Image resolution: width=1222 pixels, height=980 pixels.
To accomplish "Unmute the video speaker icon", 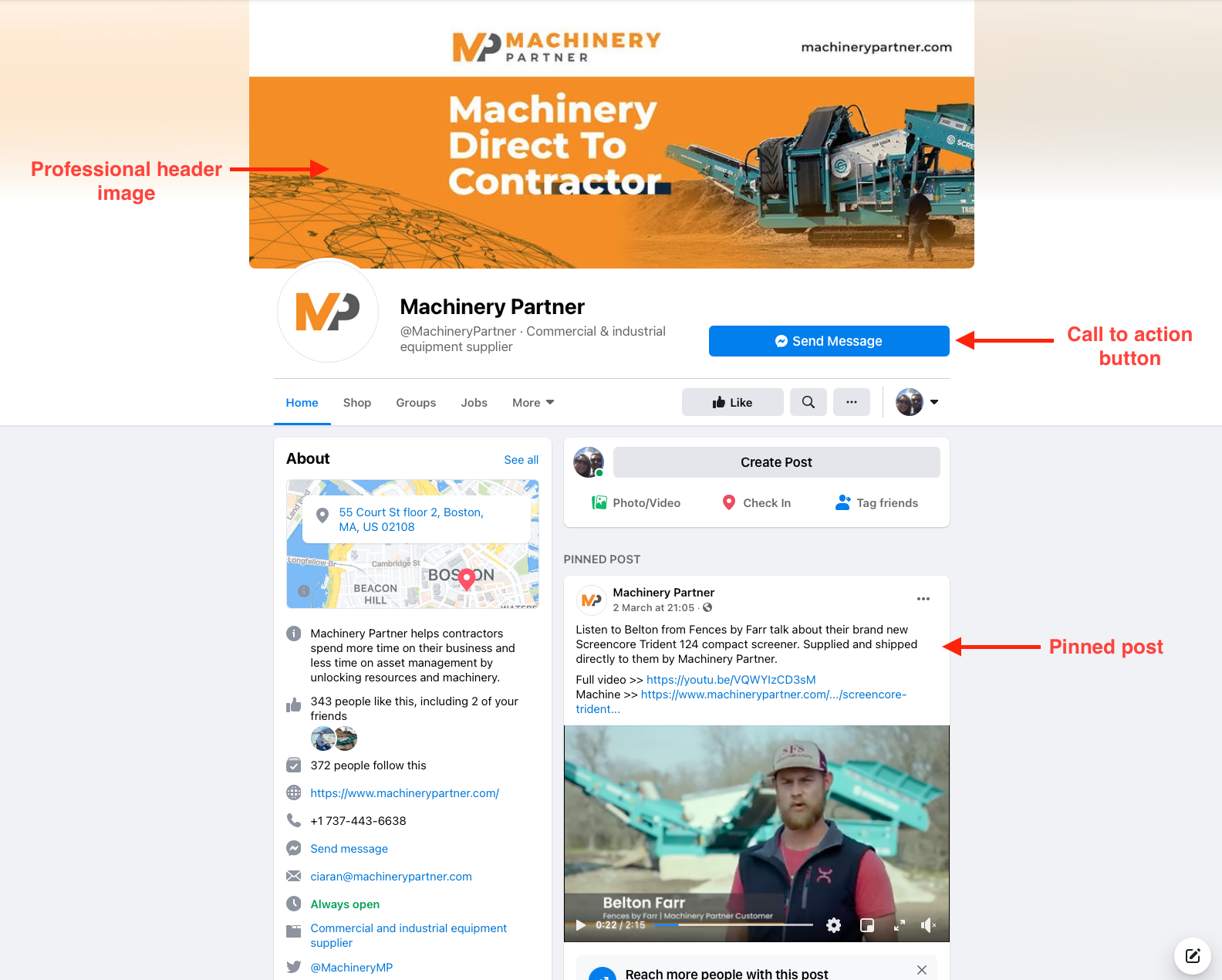I will [929, 925].
